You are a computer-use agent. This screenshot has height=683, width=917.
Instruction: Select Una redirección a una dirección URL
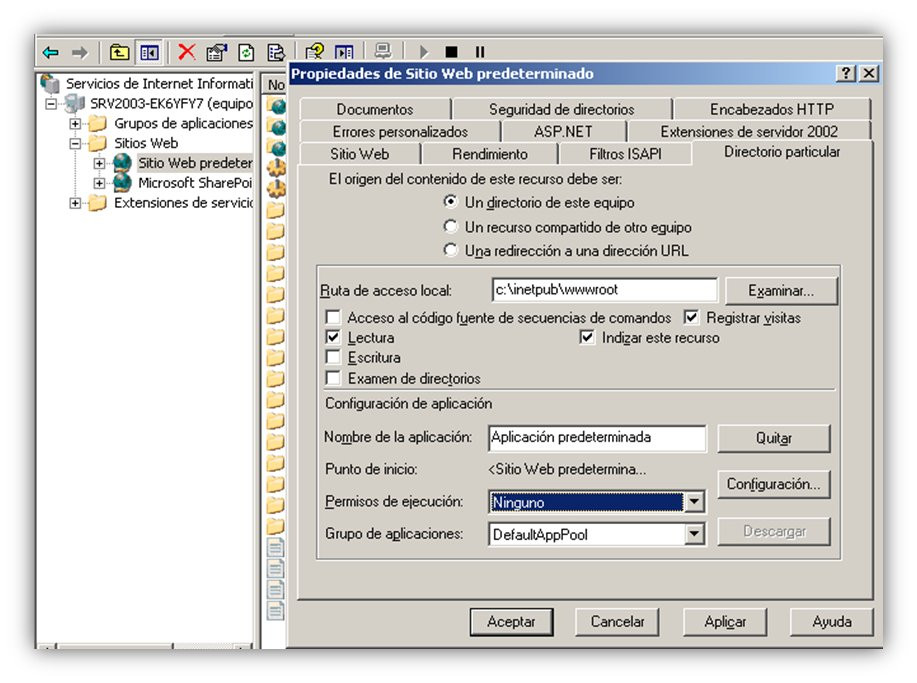[x=450, y=250]
